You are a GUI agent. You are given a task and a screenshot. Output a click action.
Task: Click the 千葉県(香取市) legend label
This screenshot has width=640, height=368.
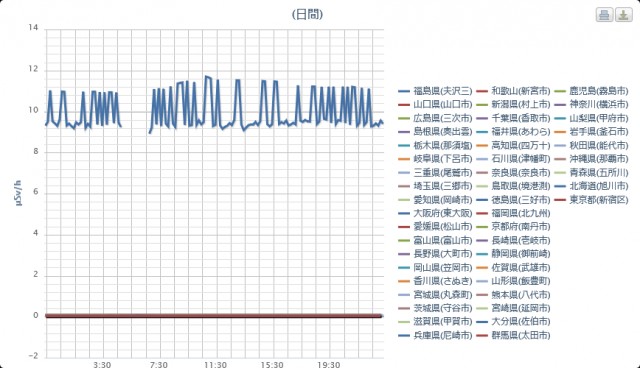point(521,118)
